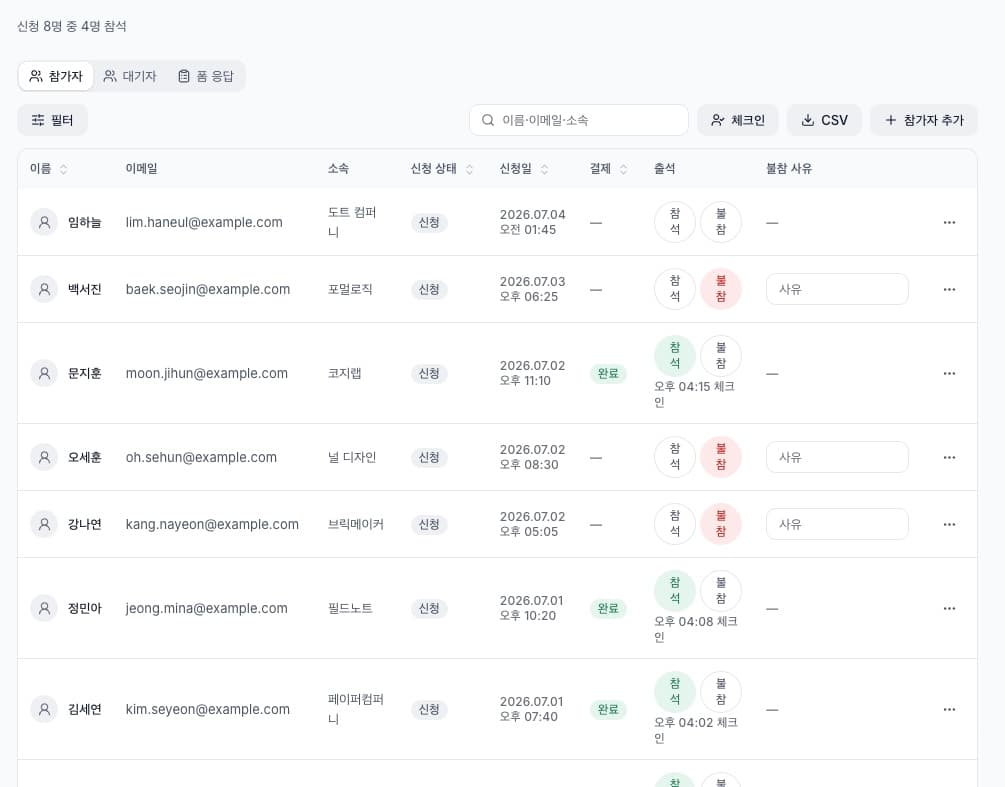
Task: Click the avatar icon of 김세연
Action: 44,709
